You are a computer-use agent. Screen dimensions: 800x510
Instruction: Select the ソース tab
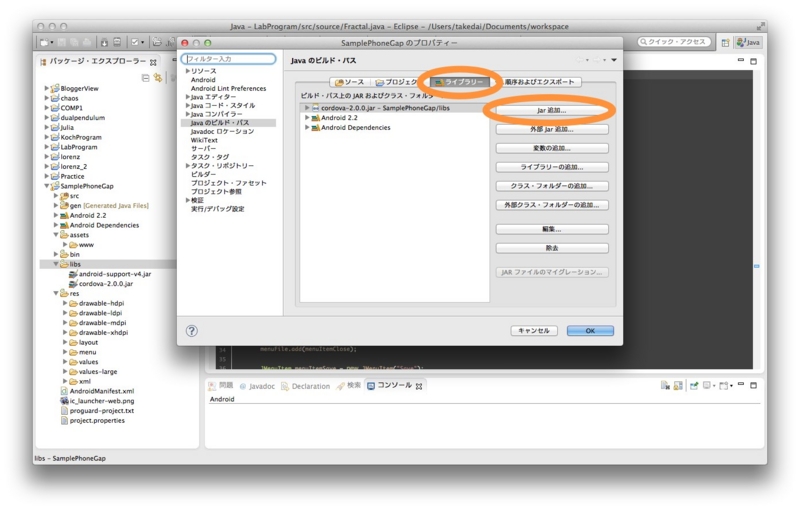point(349,82)
